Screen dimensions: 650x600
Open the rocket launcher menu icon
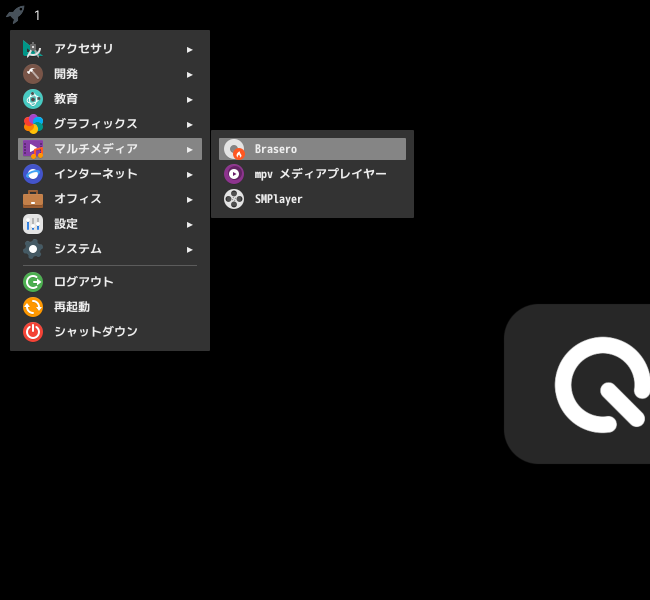pos(15,15)
